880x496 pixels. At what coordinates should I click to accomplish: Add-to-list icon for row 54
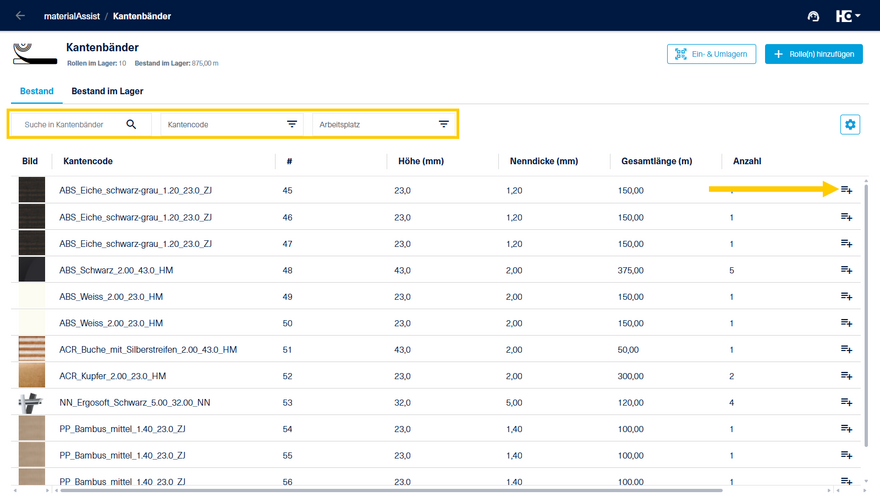(846, 429)
